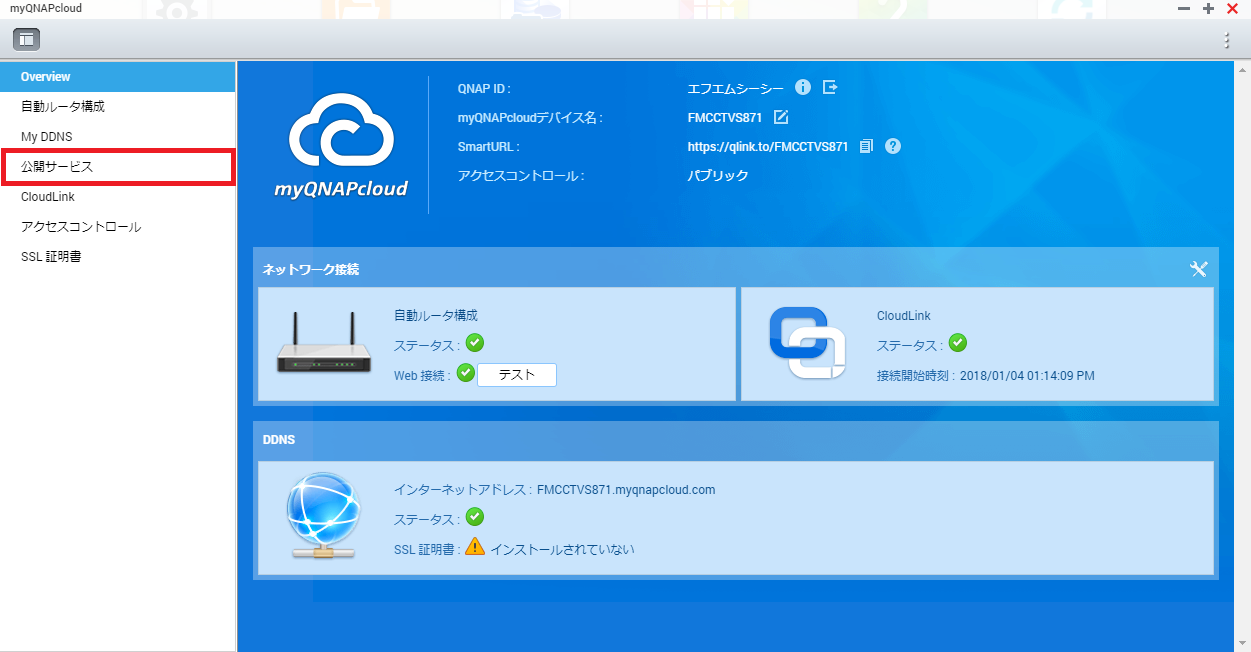Minimize the myQNAPcloud window

tap(1185, 8)
